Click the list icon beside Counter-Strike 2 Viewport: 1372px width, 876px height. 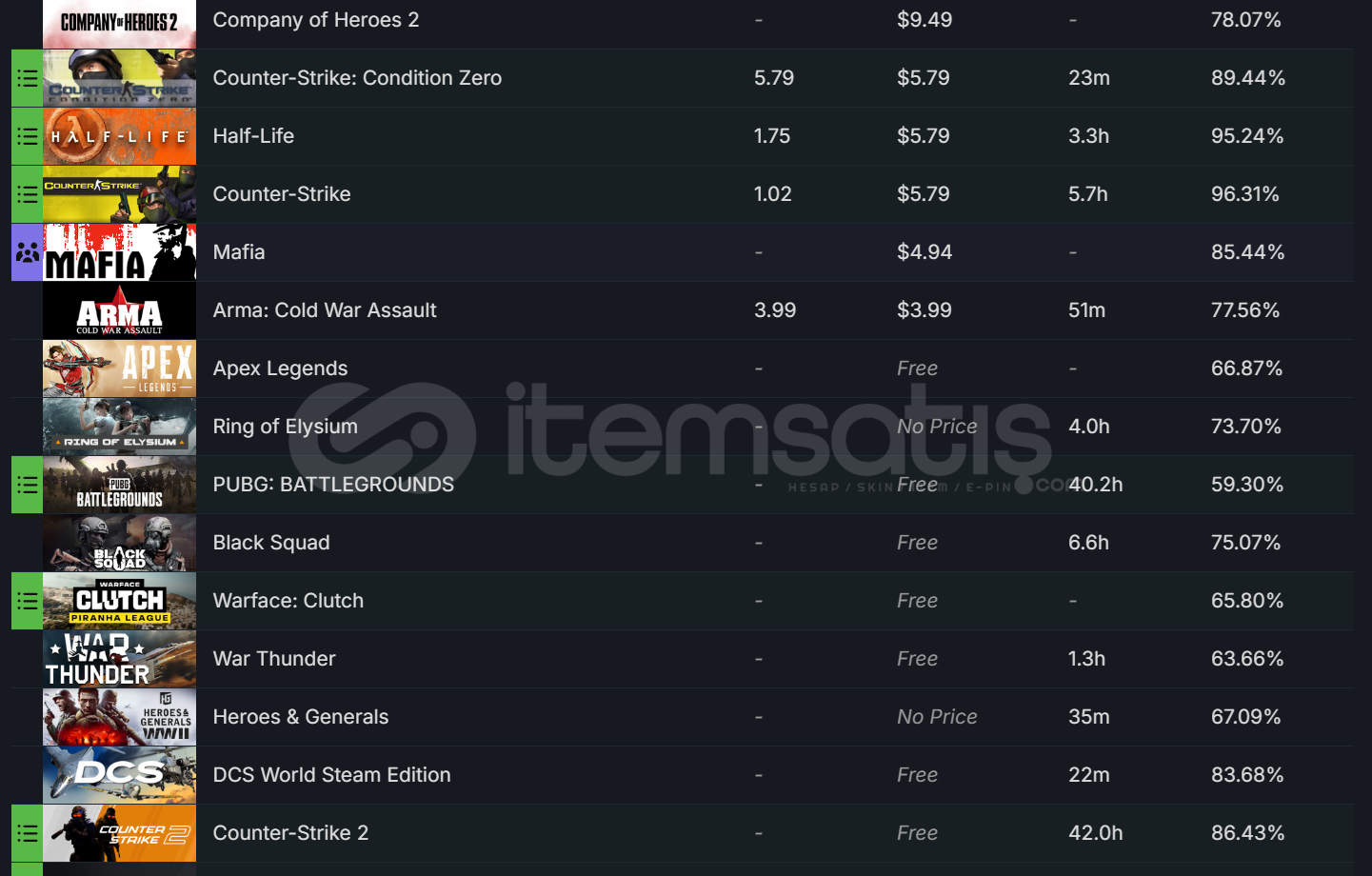click(27, 833)
